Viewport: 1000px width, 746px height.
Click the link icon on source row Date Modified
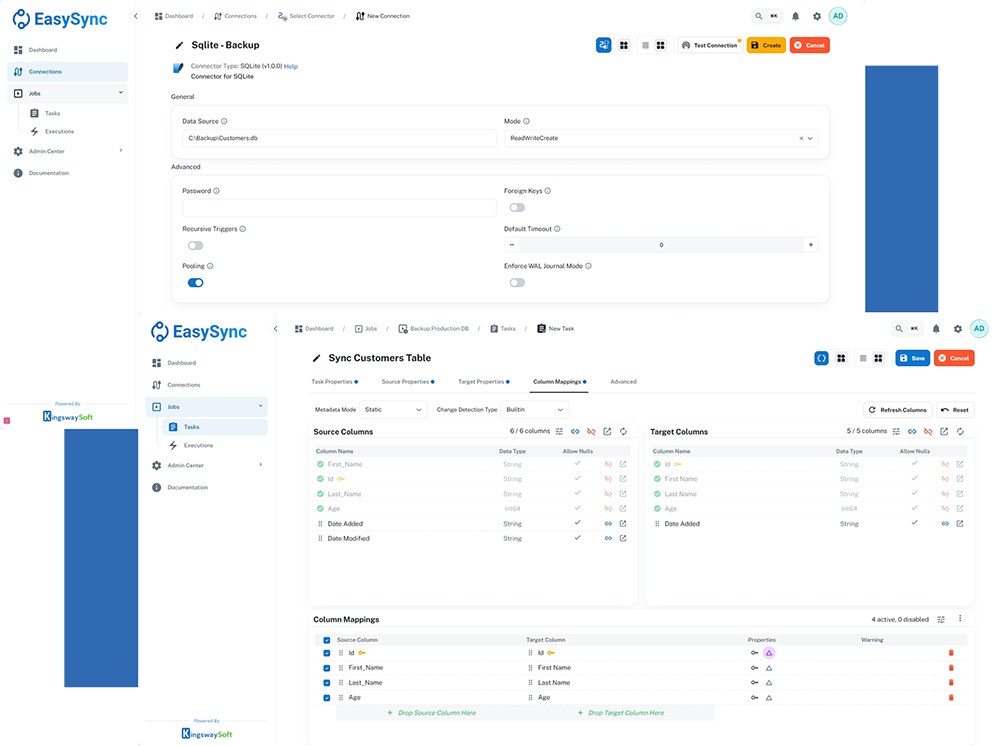608,539
